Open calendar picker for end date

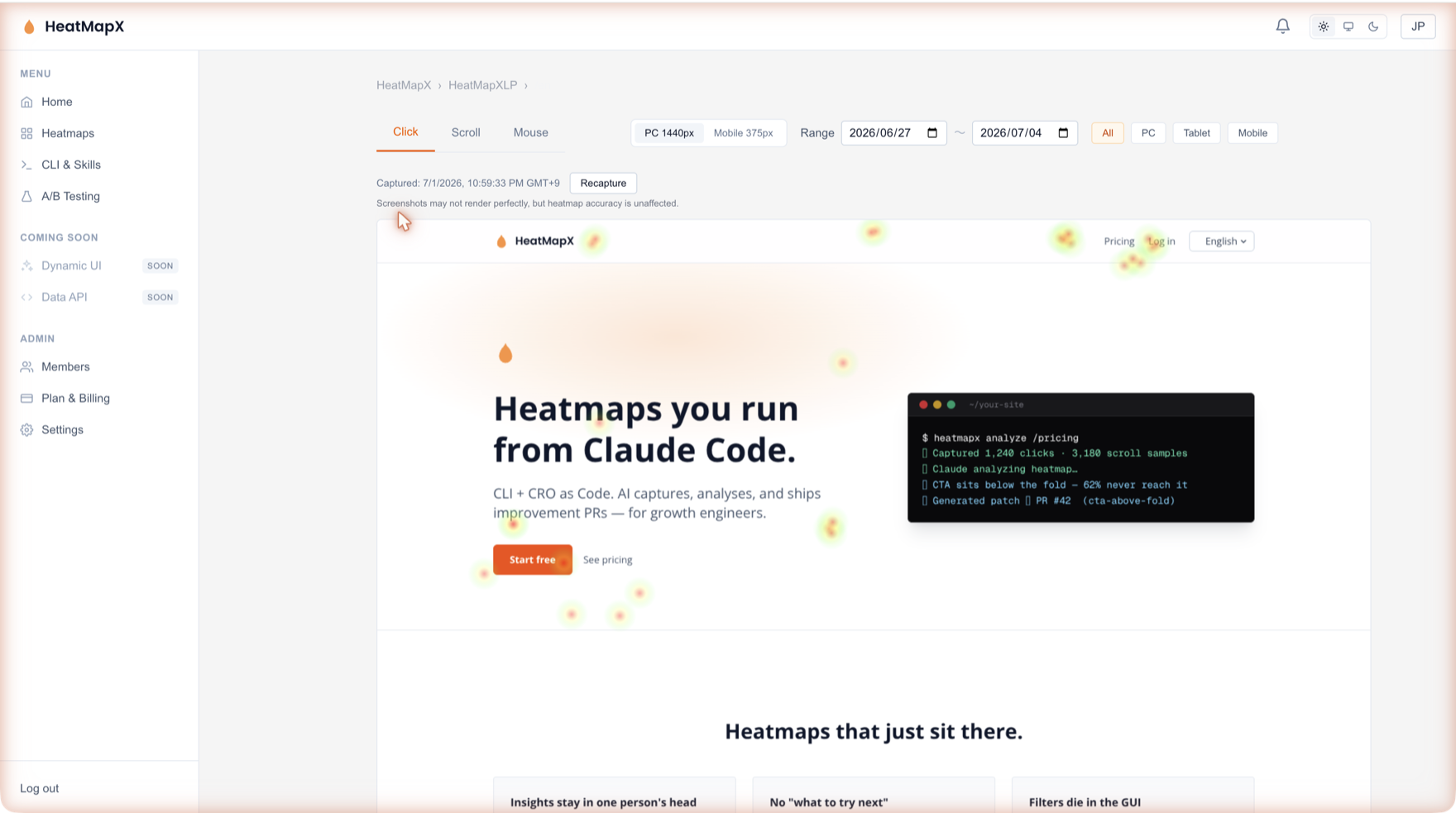[x=1063, y=133]
